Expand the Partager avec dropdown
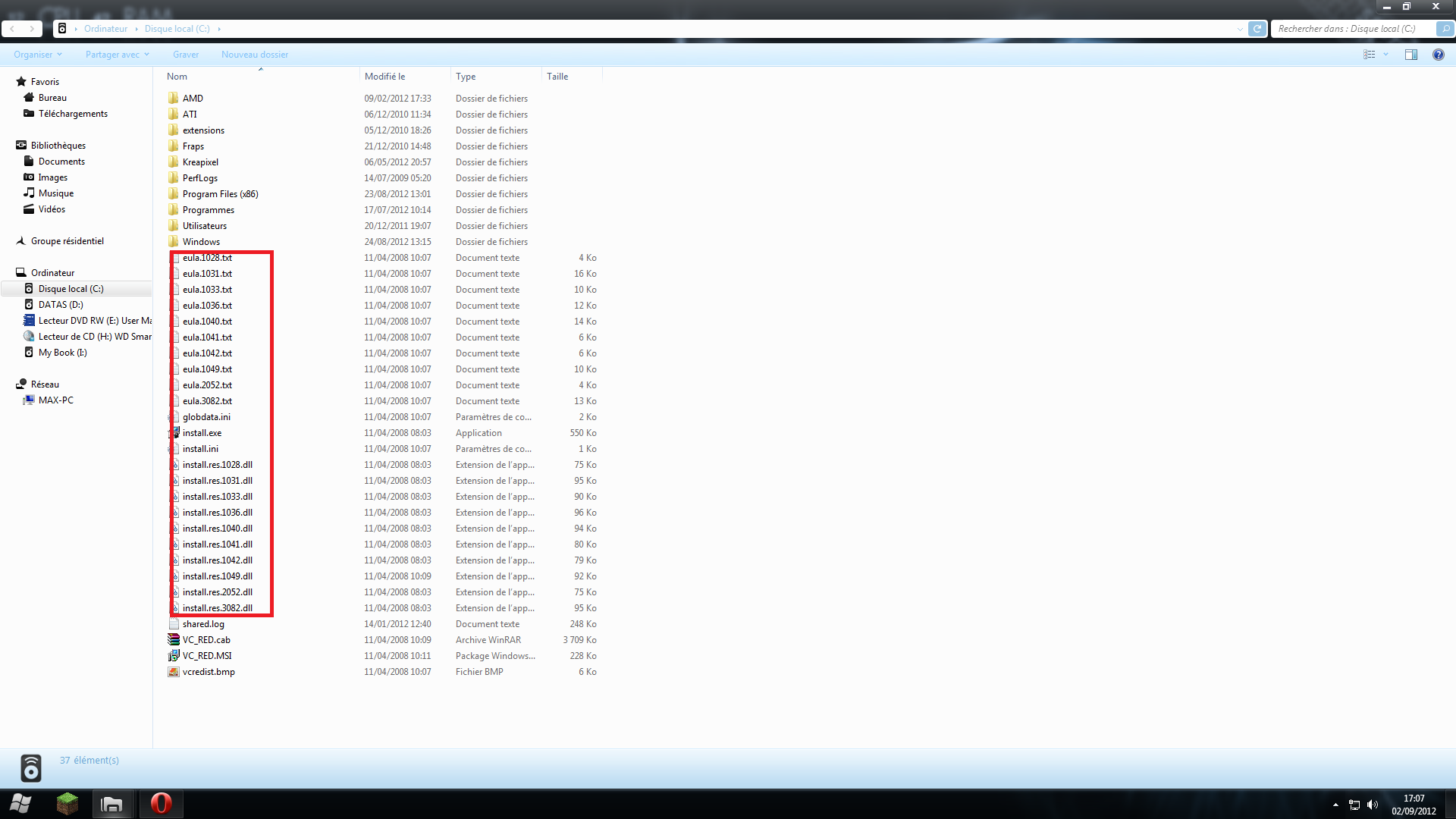This screenshot has height=819, width=1456. click(x=117, y=55)
